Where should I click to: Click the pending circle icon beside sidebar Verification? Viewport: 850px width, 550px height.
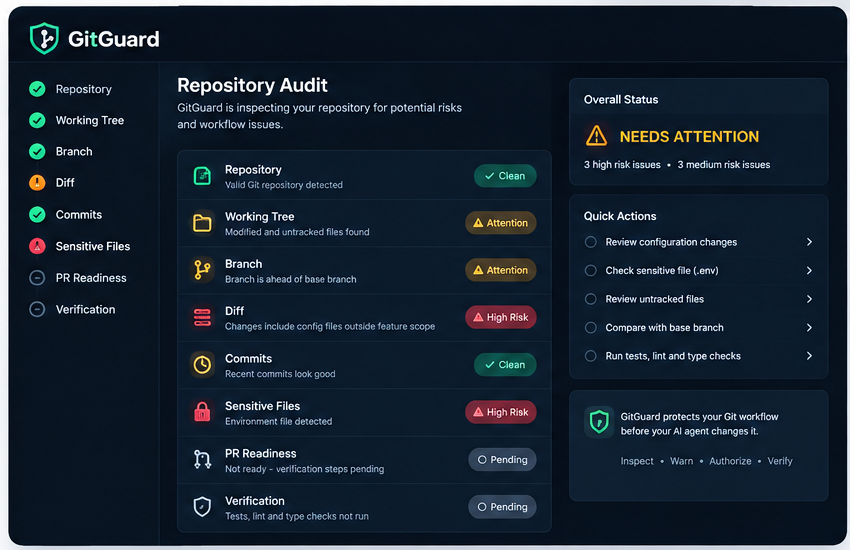tap(37, 309)
